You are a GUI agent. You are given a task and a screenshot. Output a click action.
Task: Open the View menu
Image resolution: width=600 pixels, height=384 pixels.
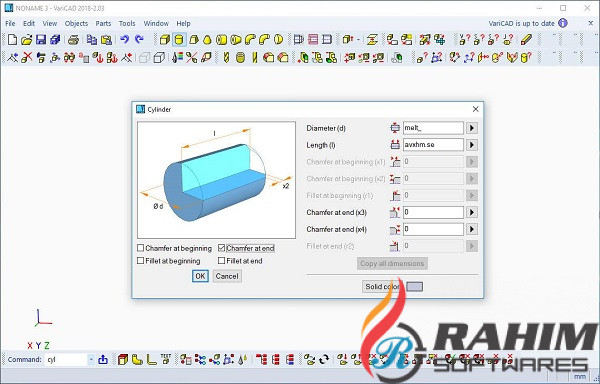click(49, 23)
